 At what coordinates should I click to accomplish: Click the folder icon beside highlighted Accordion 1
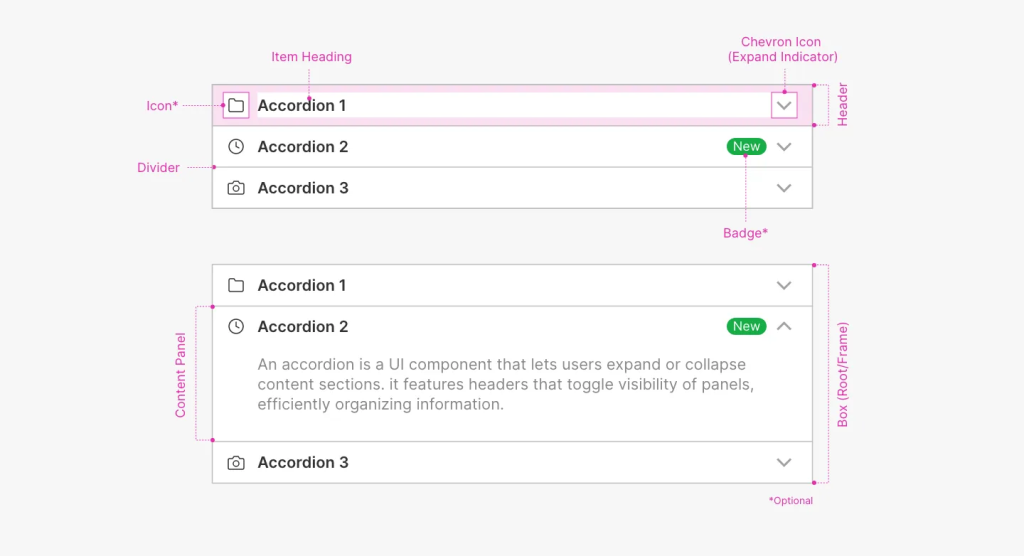(236, 105)
